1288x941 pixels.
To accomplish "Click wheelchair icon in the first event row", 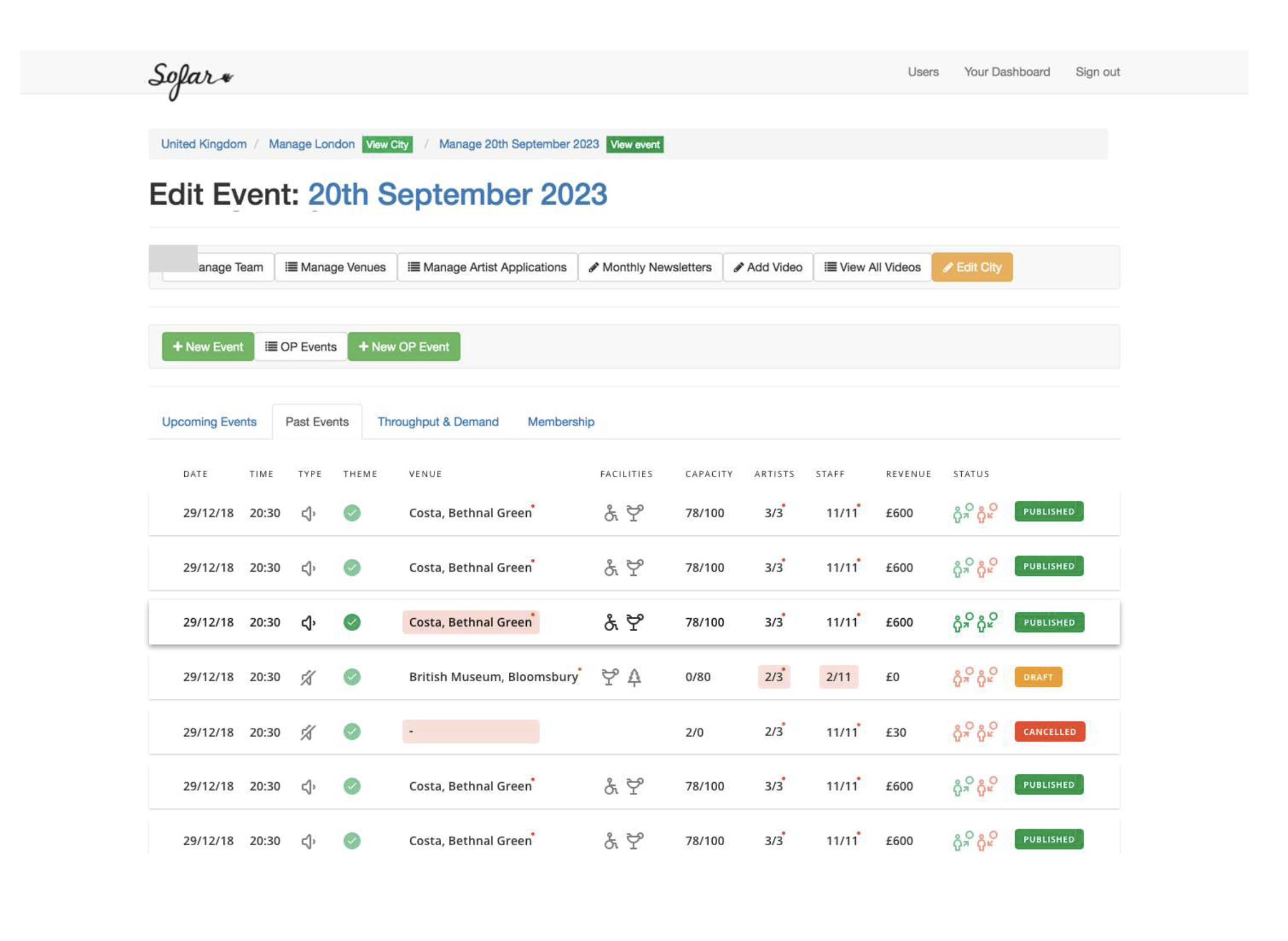I will (610, 513).
